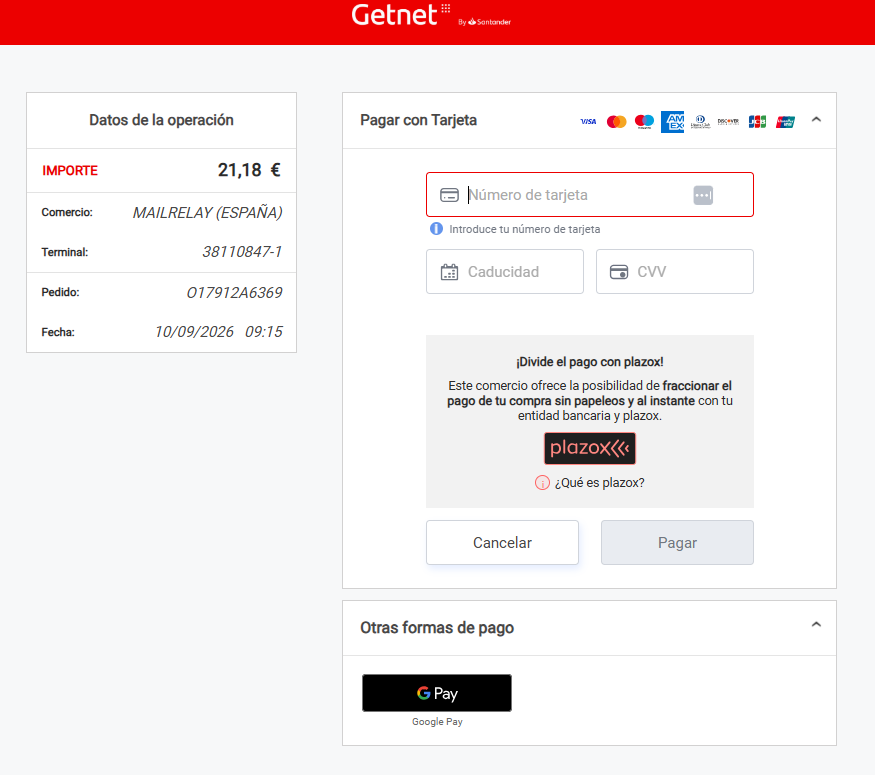Collapse the Pagar con Tarjeta section
The width and height of the screenshot is (875, 775).
(x=816, y=119)
